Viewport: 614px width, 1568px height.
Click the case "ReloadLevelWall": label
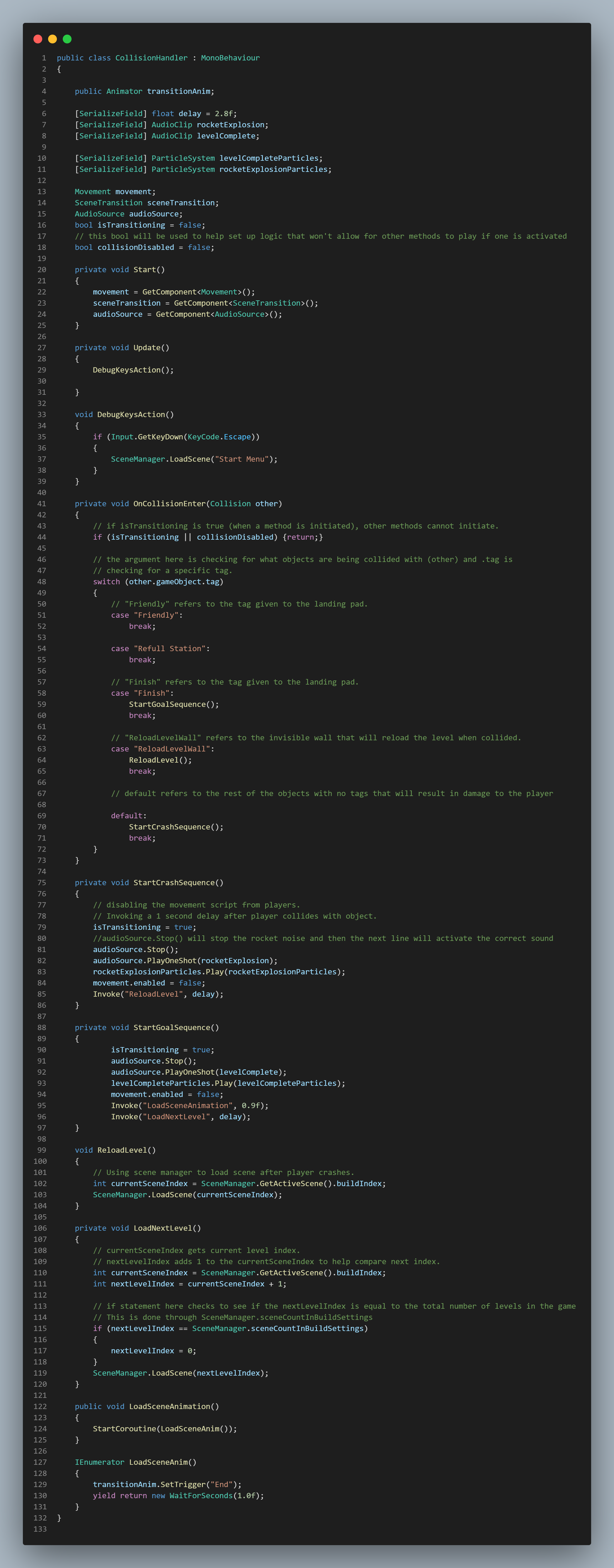pos(162,749)
